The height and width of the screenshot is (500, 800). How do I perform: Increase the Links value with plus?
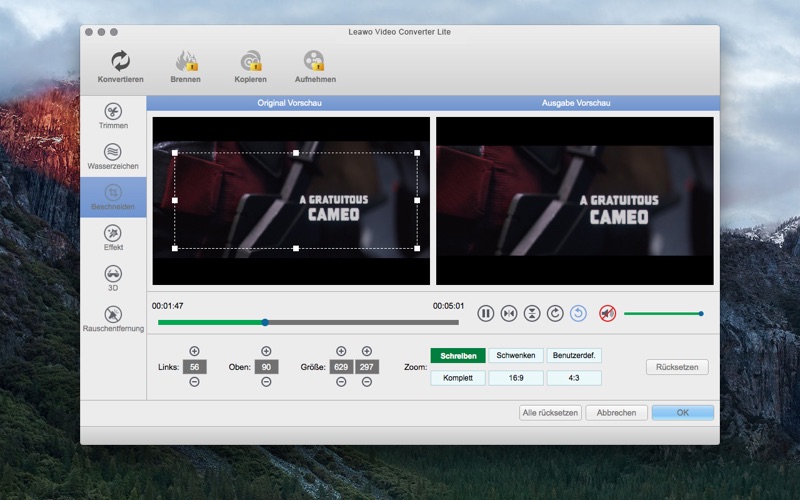pos(194,351)
